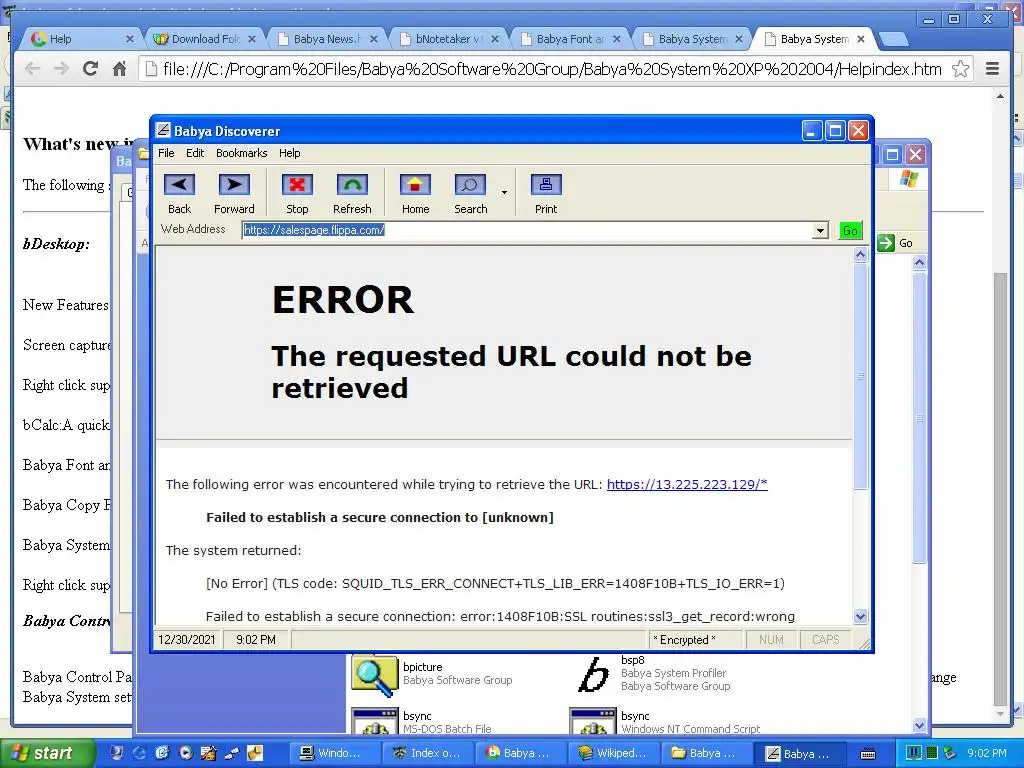Click the Print icon in Babya Discoverer

[x=546, y=185]
